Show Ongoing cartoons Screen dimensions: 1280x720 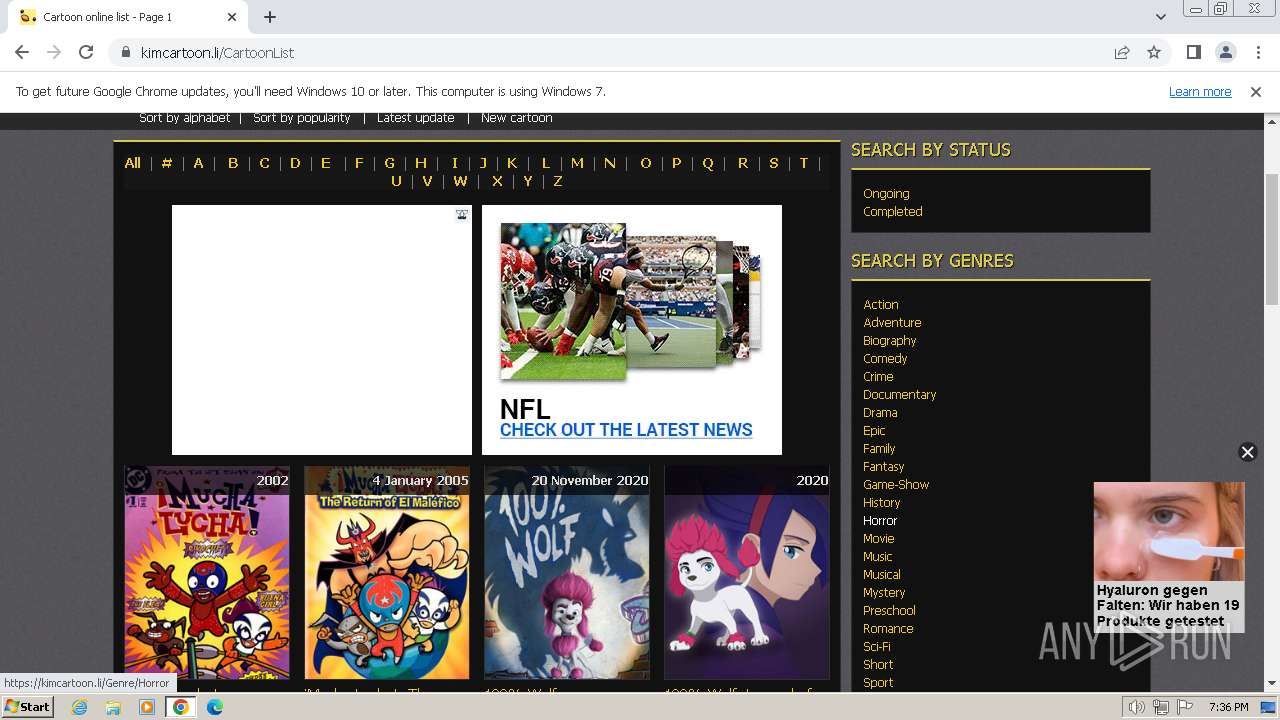click(x=886, y=194)
